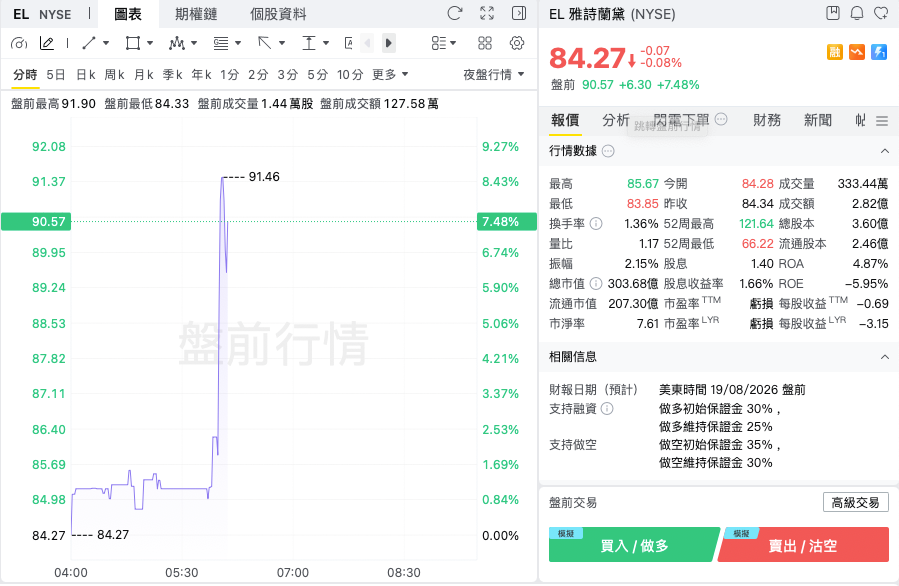Refresh the EL chart data
This screenshot has height=586, width=899.
[x=455, y=13]
